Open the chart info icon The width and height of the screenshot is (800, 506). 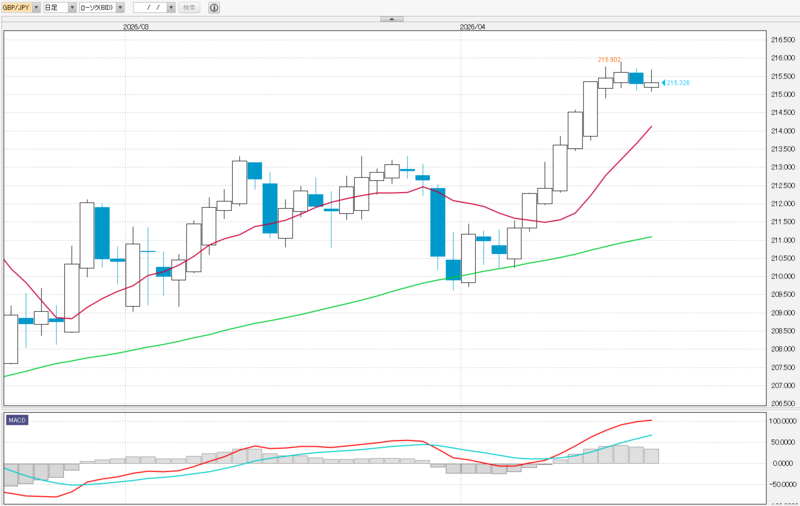(214, 8)
